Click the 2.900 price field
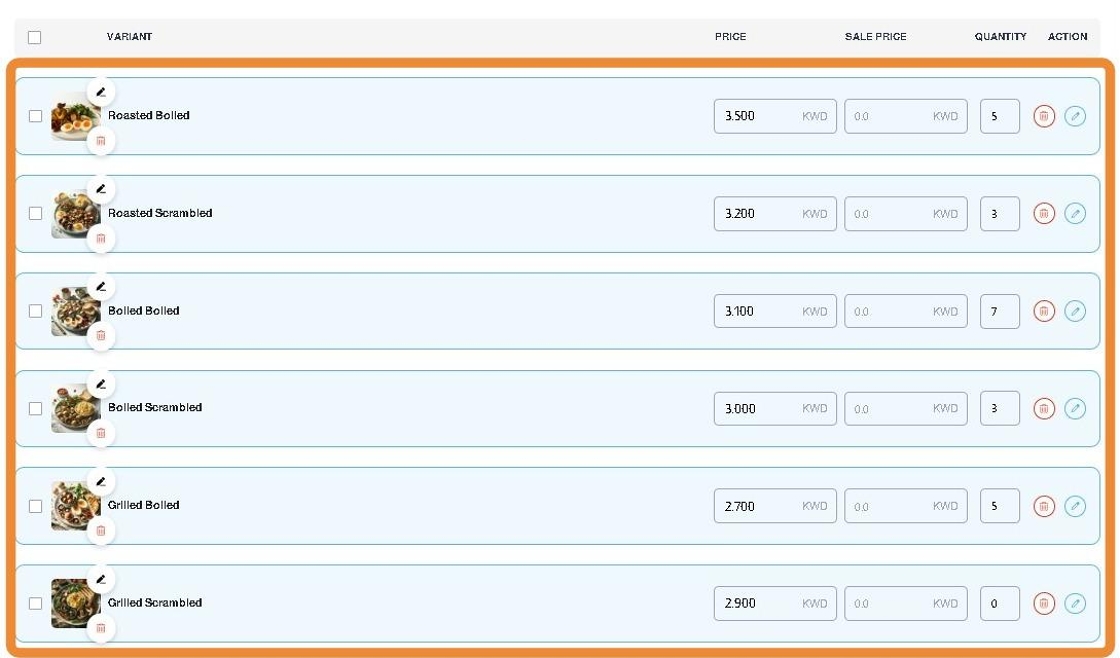 [x=775, y=604]
